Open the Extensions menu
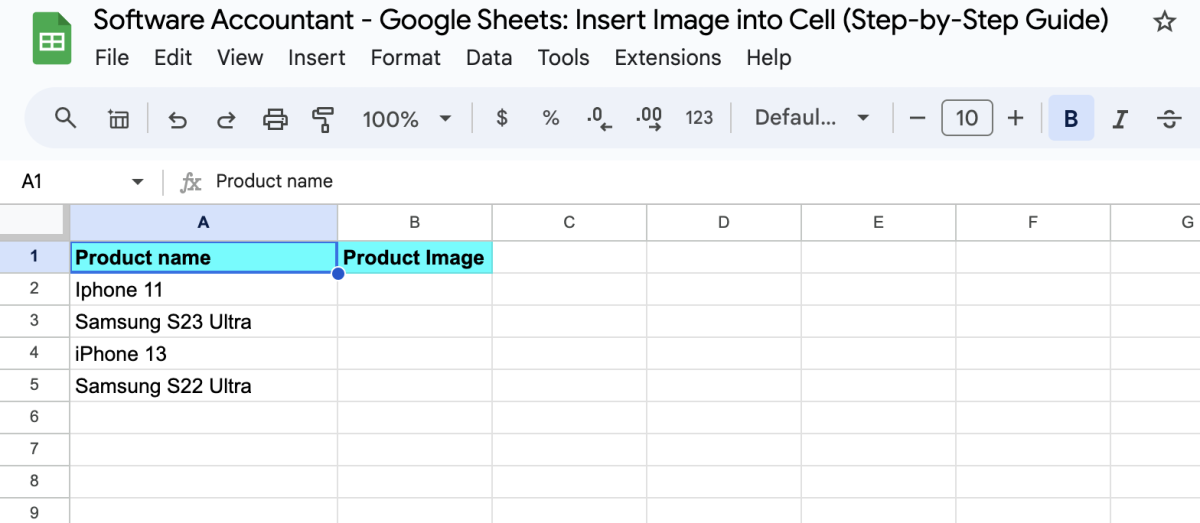The height and width of the screenshot is (523, 1200). 668,58
